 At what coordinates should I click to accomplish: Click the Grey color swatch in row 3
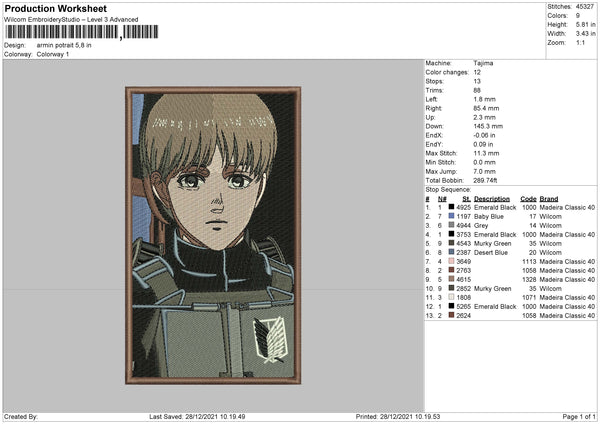(451, 225)
